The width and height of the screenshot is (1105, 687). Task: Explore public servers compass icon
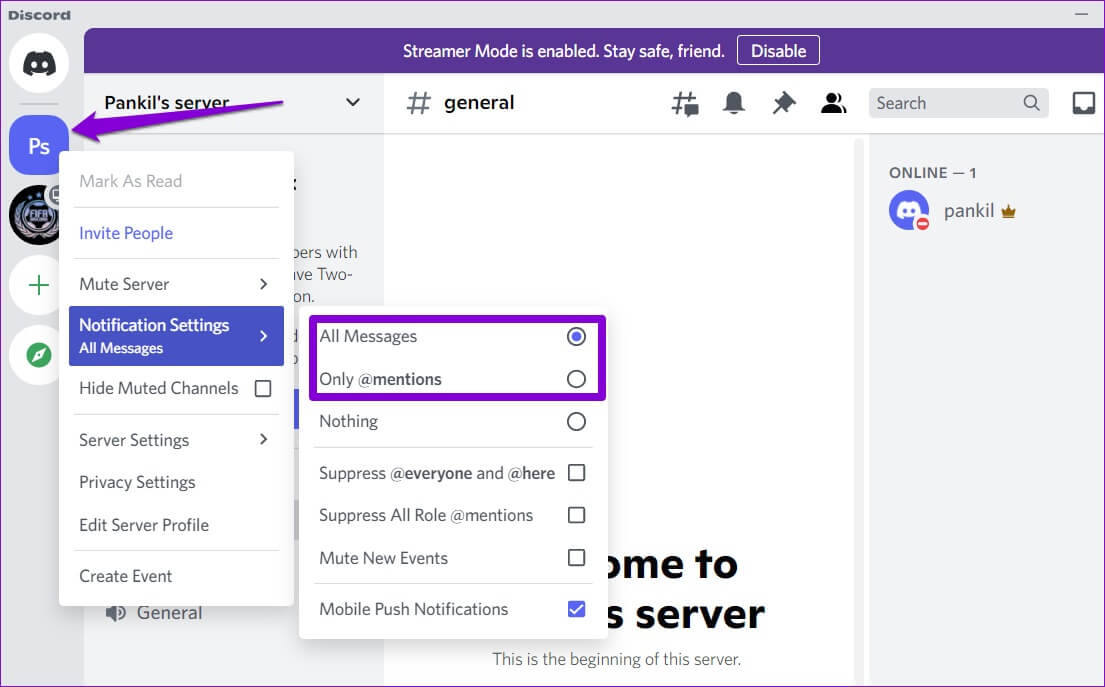(38, 354)
